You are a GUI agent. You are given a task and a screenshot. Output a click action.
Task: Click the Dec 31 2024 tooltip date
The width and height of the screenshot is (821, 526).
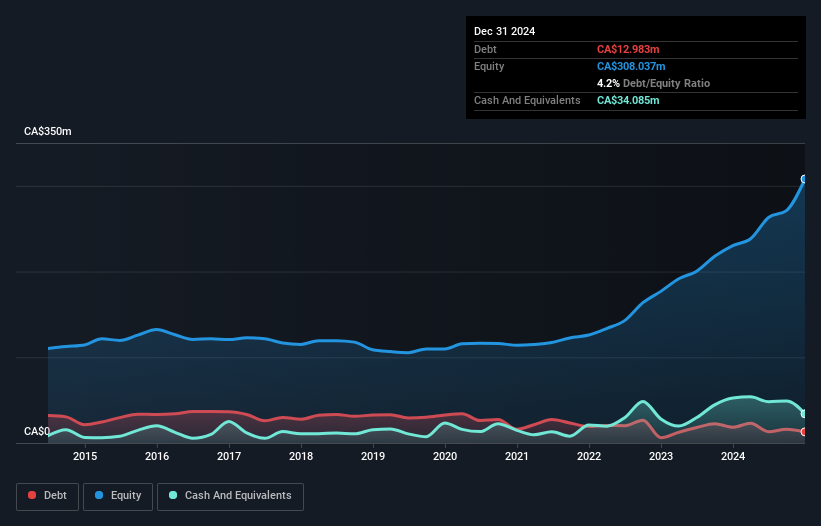coord(504,31)
